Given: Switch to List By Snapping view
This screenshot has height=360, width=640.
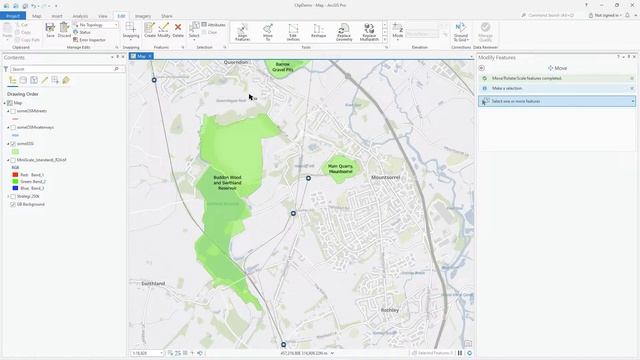Looking at the screenshot, I should pos(55,80).
